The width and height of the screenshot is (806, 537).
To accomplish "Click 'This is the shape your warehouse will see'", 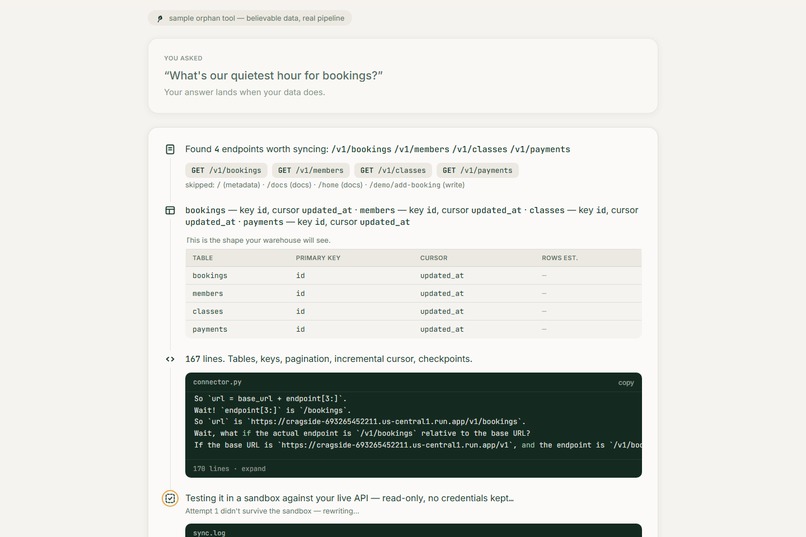I will [258, 240].
